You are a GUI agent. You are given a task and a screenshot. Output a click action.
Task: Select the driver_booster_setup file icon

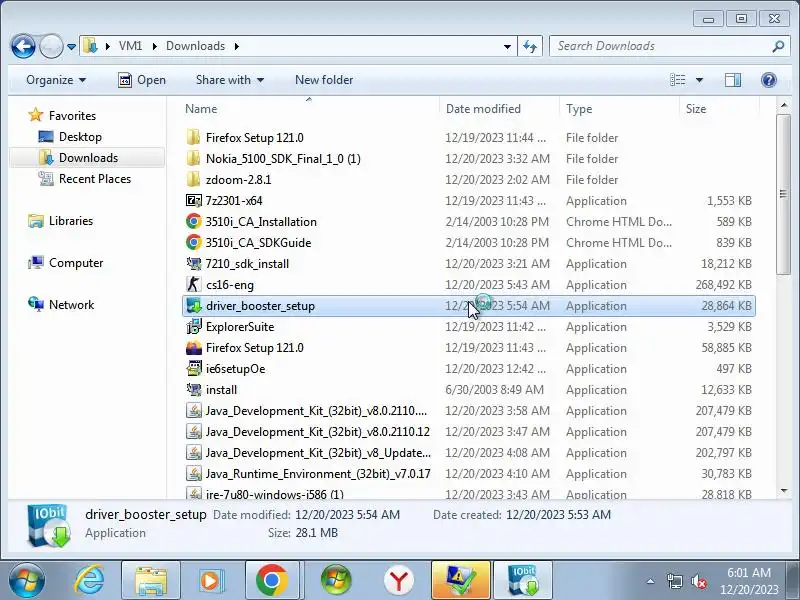(x=193, y=306)
